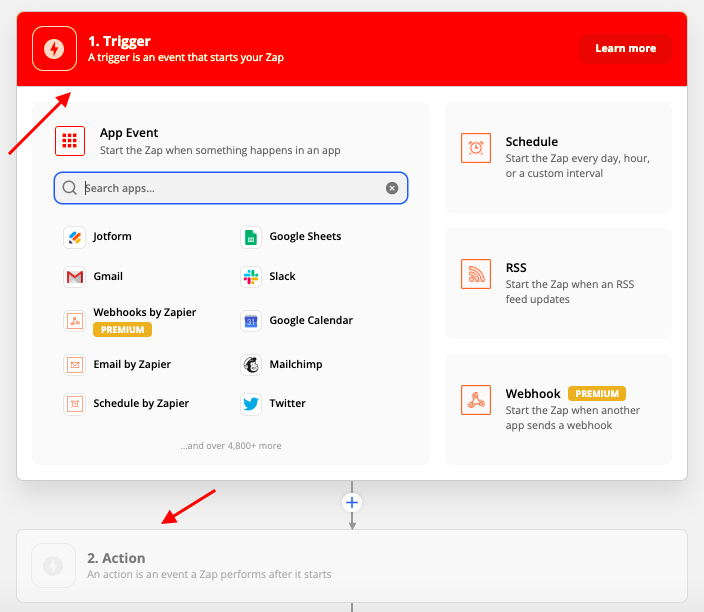Click 'Start the Zap every day, hour' description
The height and width of the screenshot is (612, 704).
point(577,166)
